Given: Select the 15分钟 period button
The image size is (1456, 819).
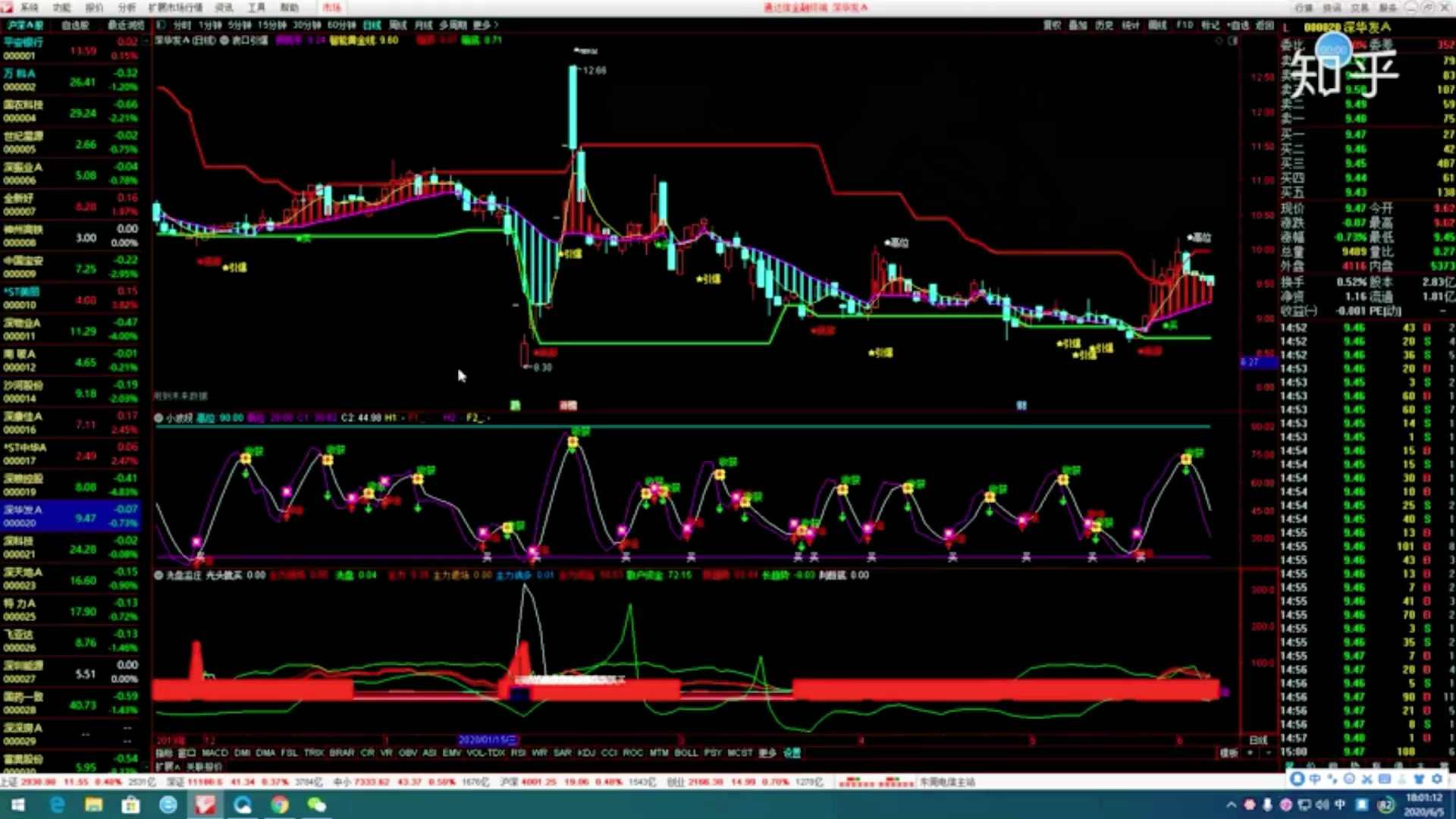Looking at the screenshot, I should click(271, 25).
